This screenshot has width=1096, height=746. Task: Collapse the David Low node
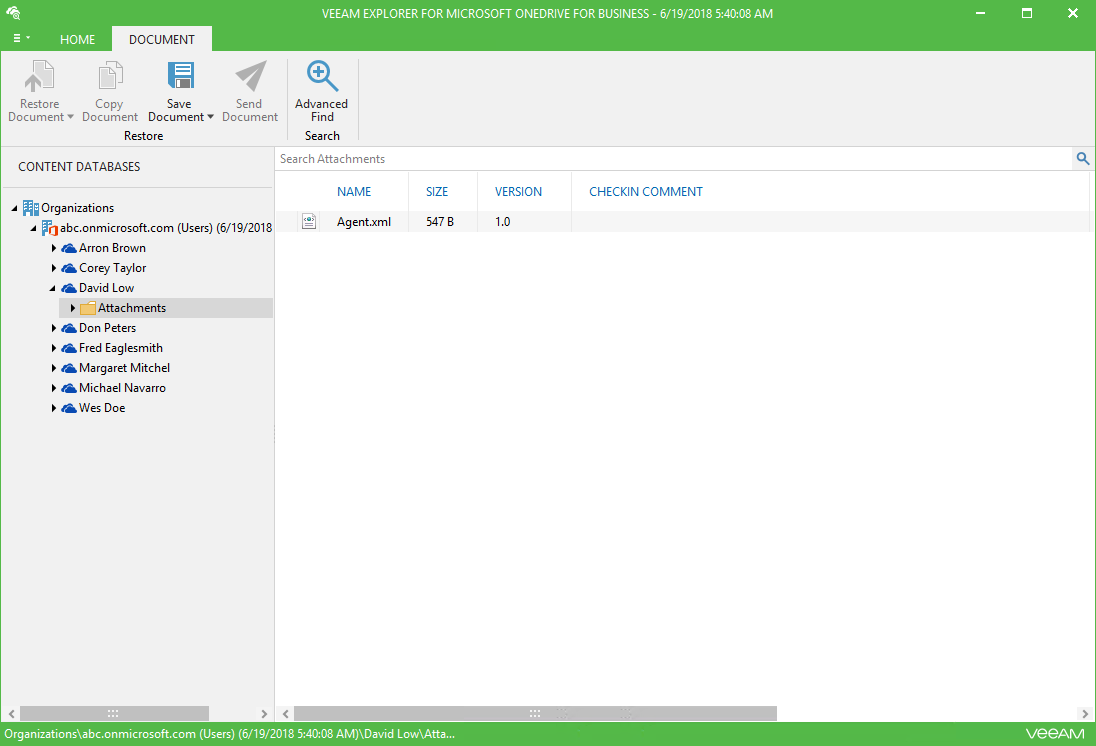click(52, 288)
